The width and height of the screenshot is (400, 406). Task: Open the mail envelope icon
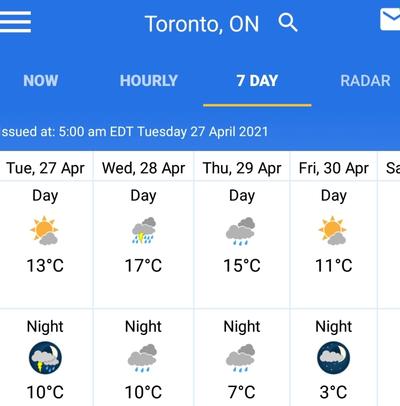tap(390, 20)
